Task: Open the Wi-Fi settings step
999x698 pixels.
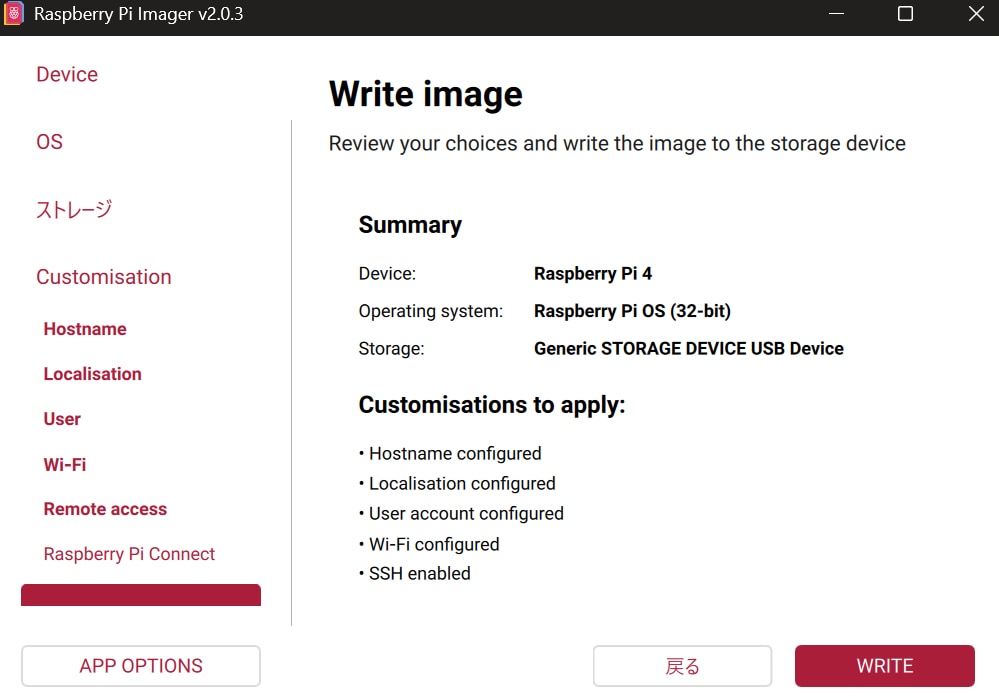Action: coord(65,464)
